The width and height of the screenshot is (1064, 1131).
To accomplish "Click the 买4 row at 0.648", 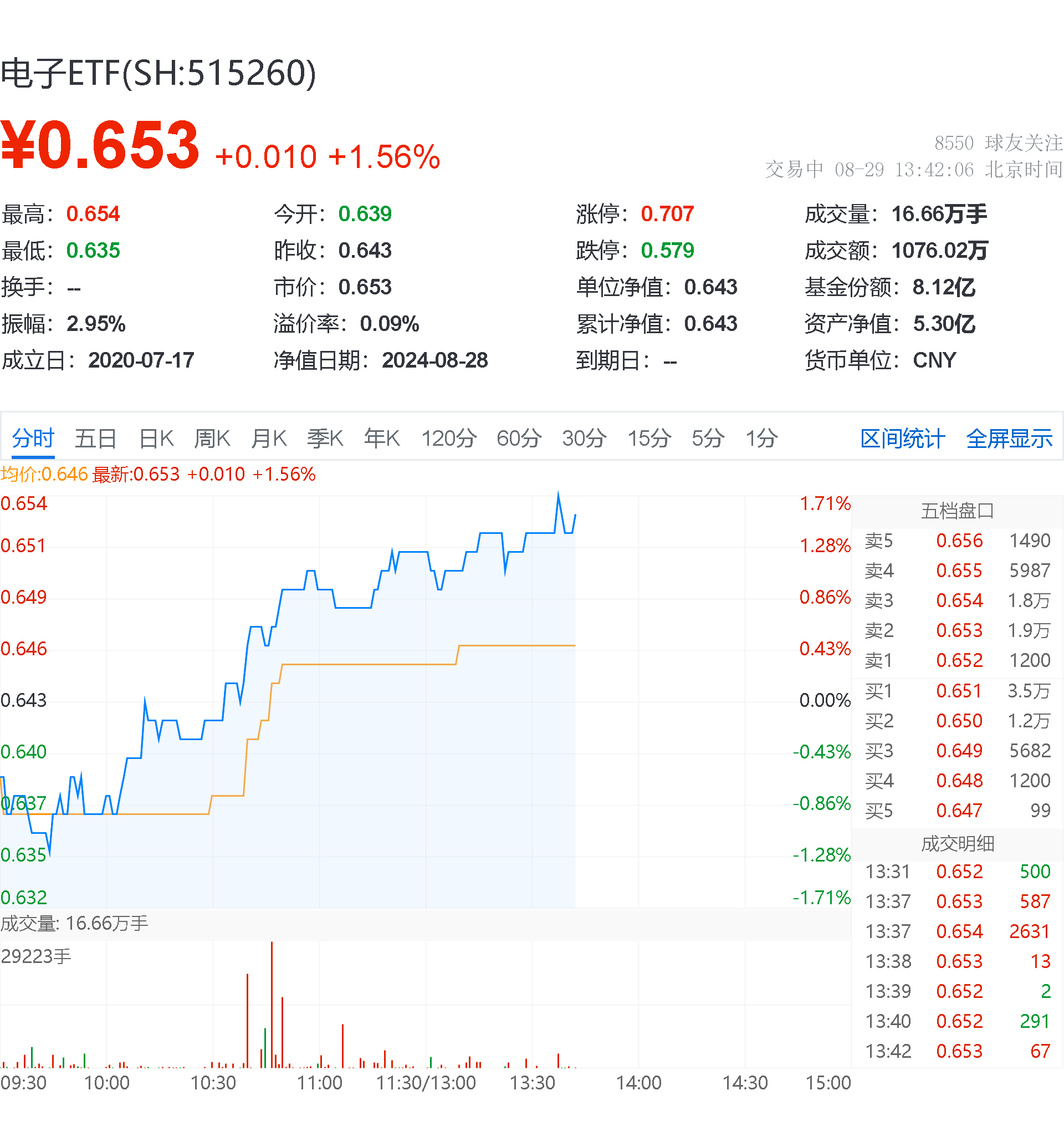I will pos(958,781).
